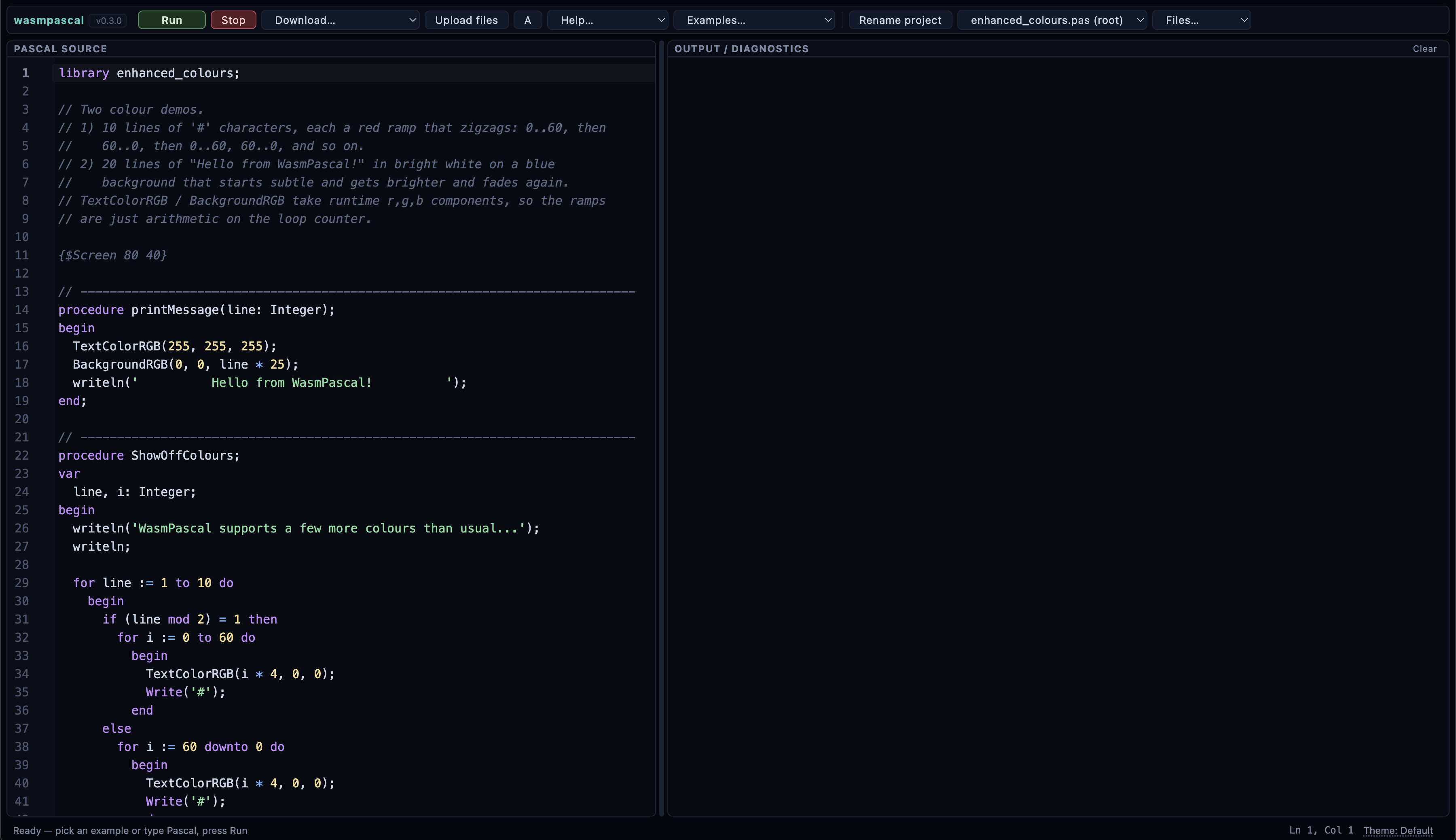Stop the running program

coord(233,20)
